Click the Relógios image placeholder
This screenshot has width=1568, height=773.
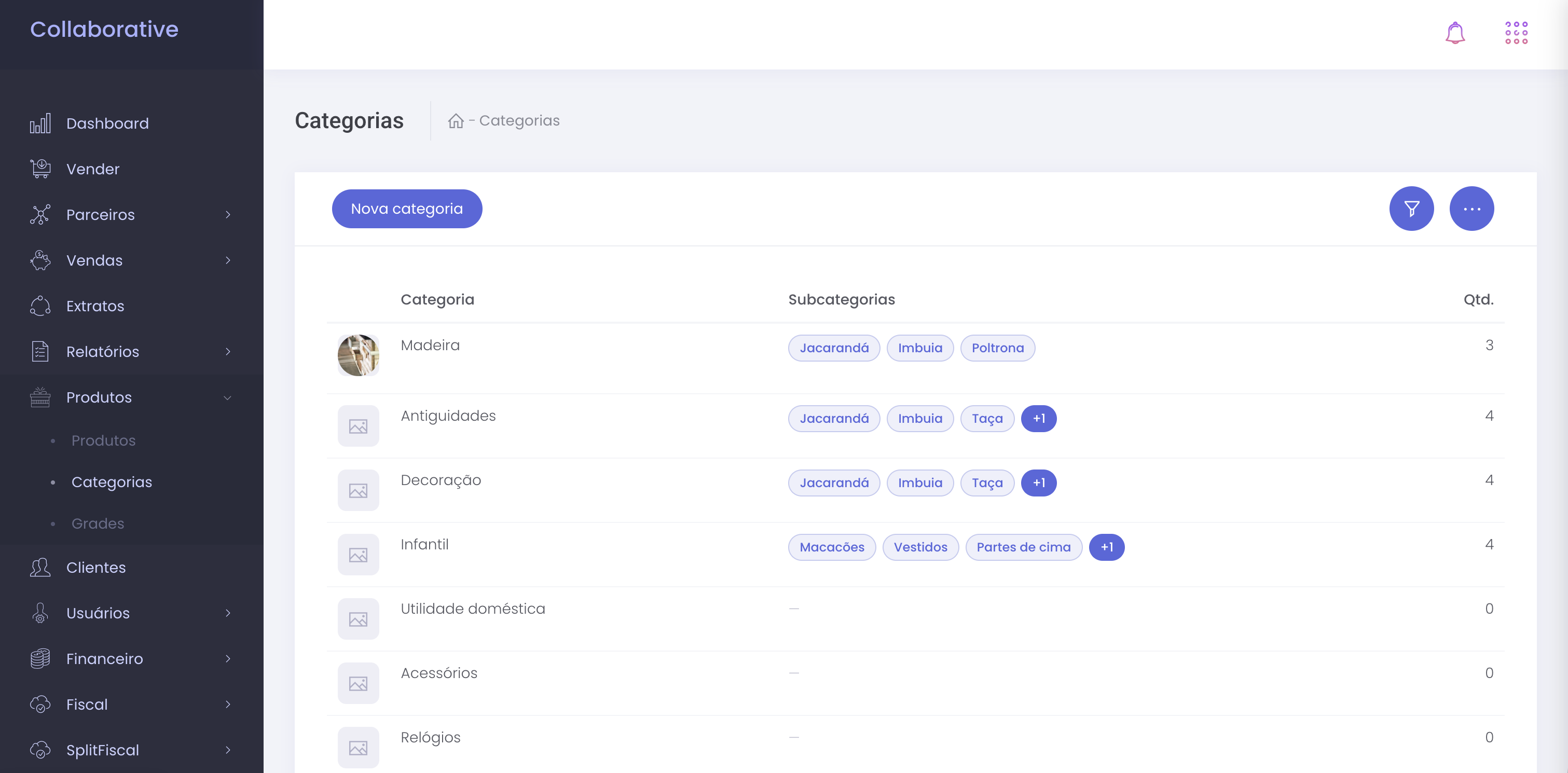[x=359, y=748]
